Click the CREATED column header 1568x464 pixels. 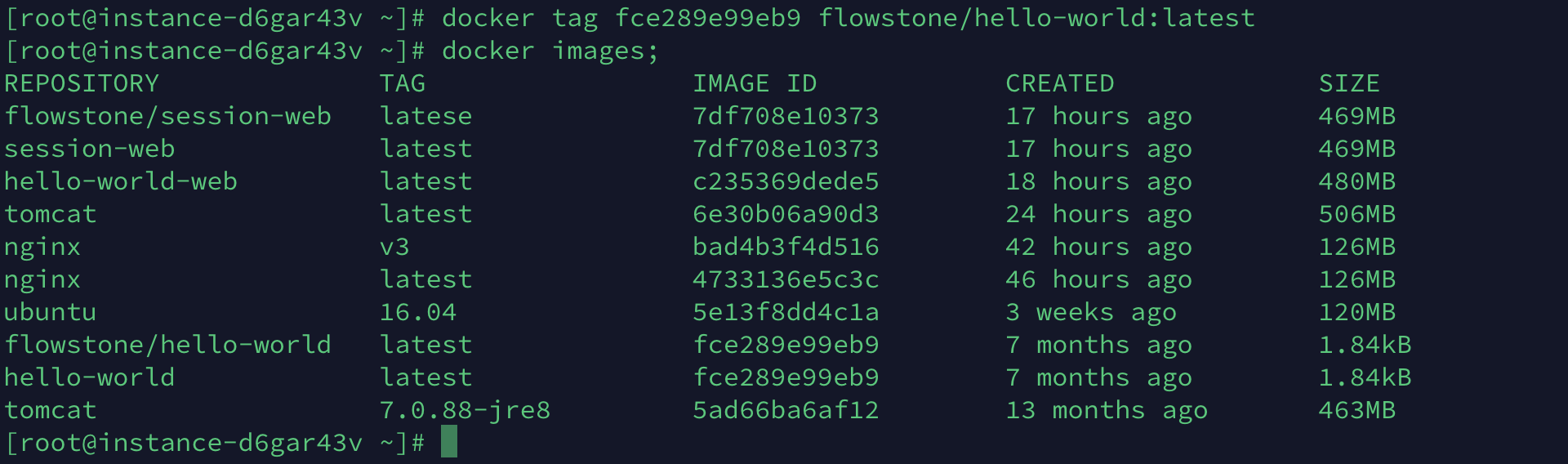point(1060,83)
